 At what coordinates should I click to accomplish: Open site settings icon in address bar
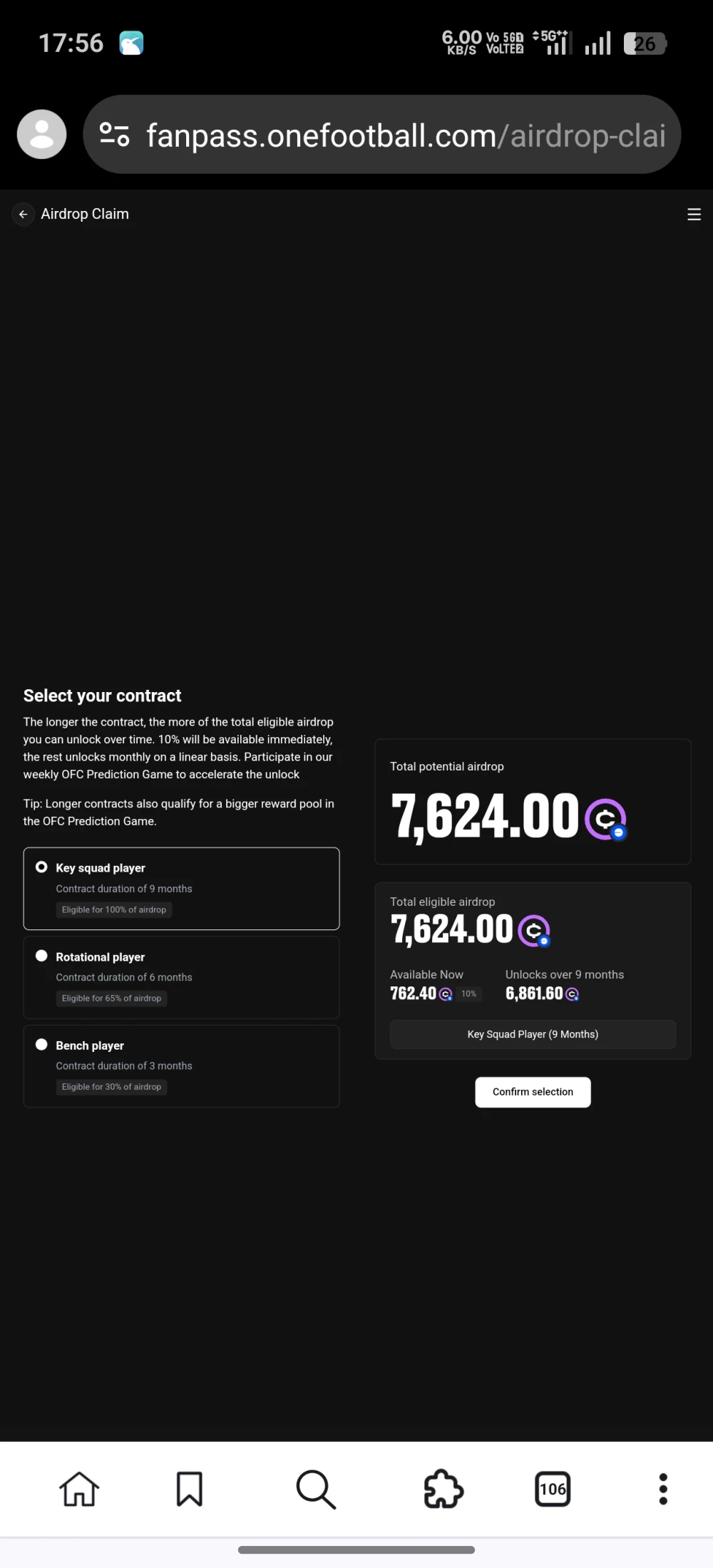pos(114,134)
